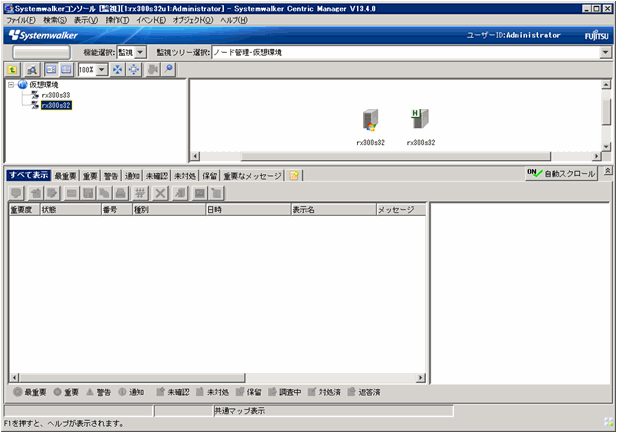Open the 100% zoom level dropdown

[101, 70]
